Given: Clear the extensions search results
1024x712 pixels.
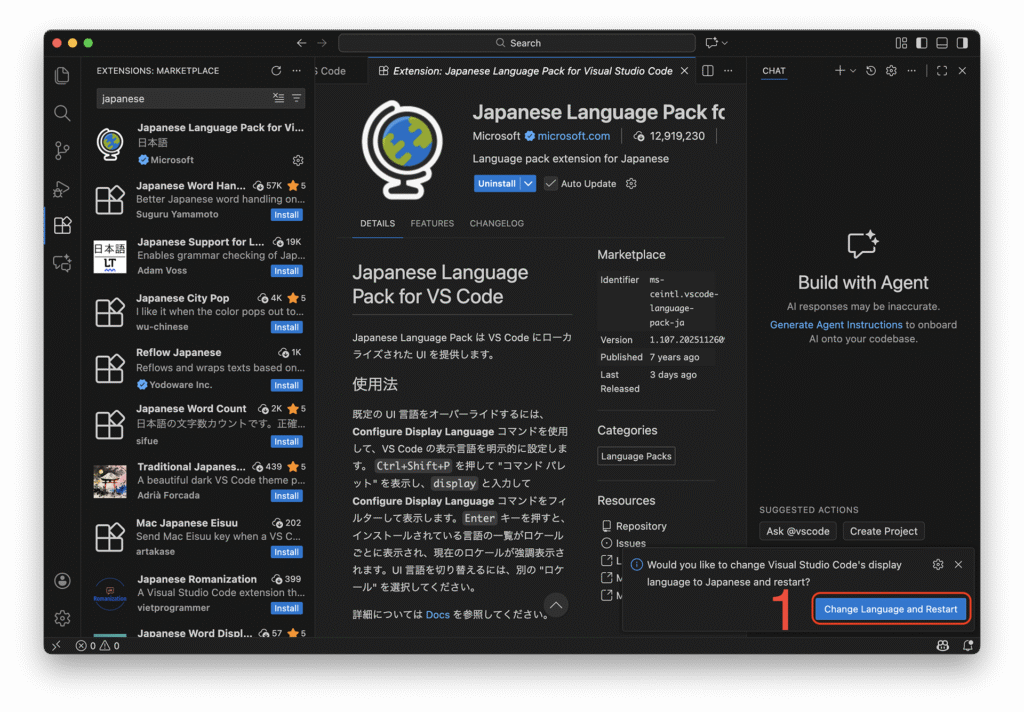Looking at the screenshot, I should (279, 98).
